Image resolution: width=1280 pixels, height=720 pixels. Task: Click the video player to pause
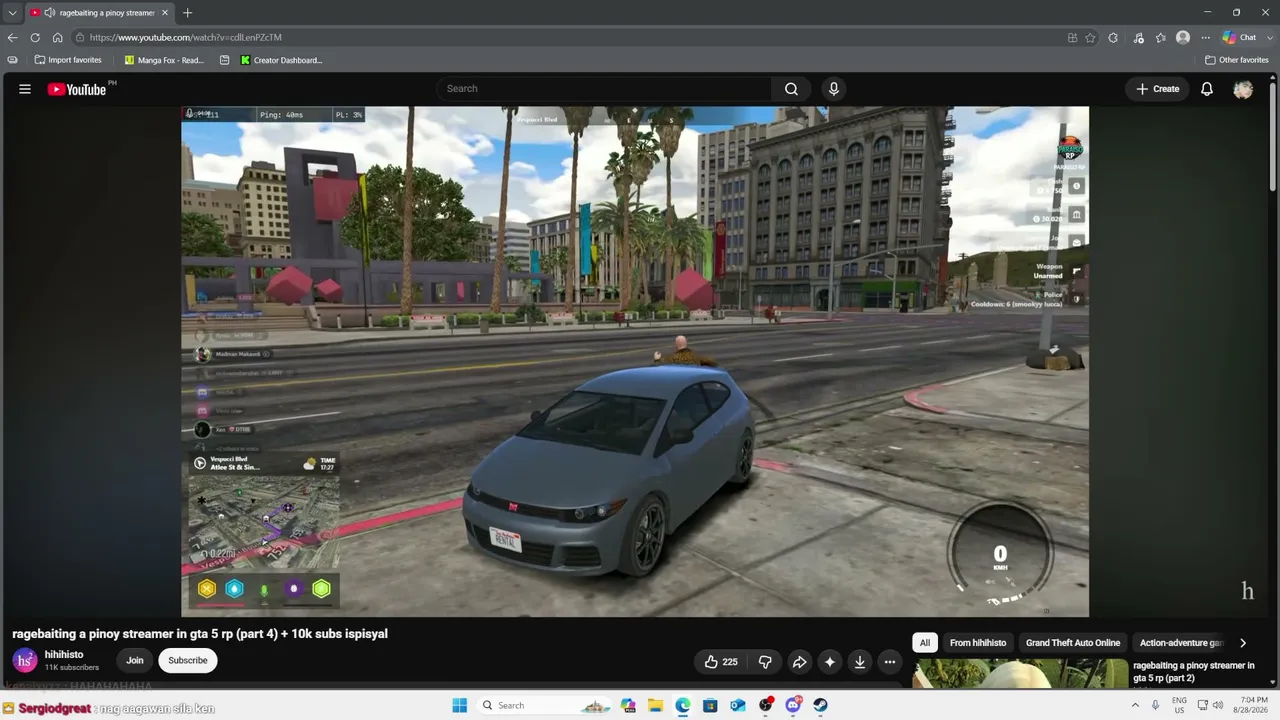635,361
